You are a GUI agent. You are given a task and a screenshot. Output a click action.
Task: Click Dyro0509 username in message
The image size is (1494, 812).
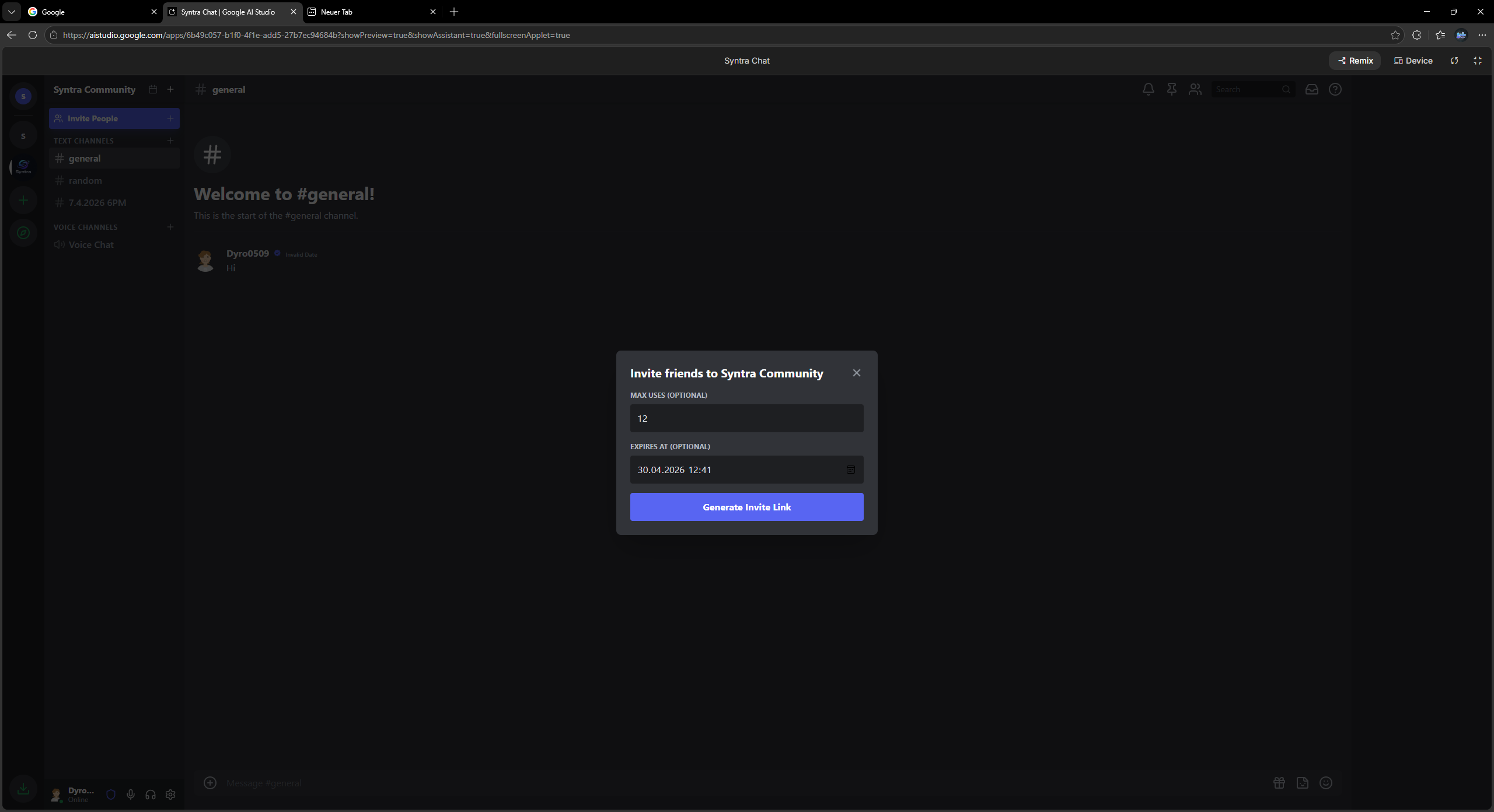tap(247, 253)
